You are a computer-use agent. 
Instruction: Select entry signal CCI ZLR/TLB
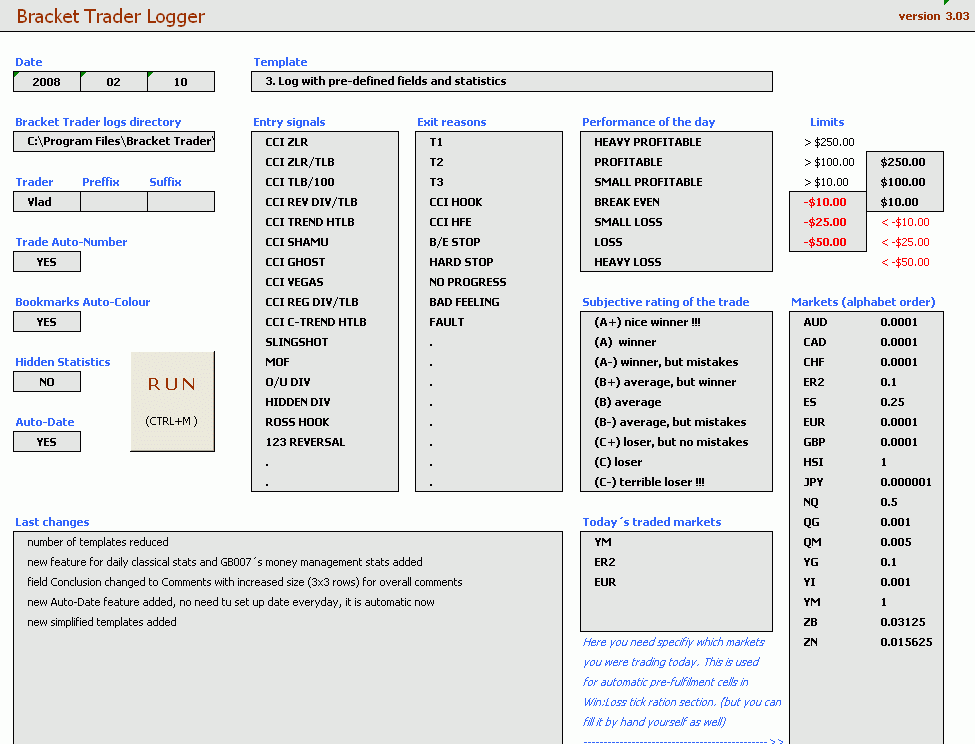(x=325, y=162)
